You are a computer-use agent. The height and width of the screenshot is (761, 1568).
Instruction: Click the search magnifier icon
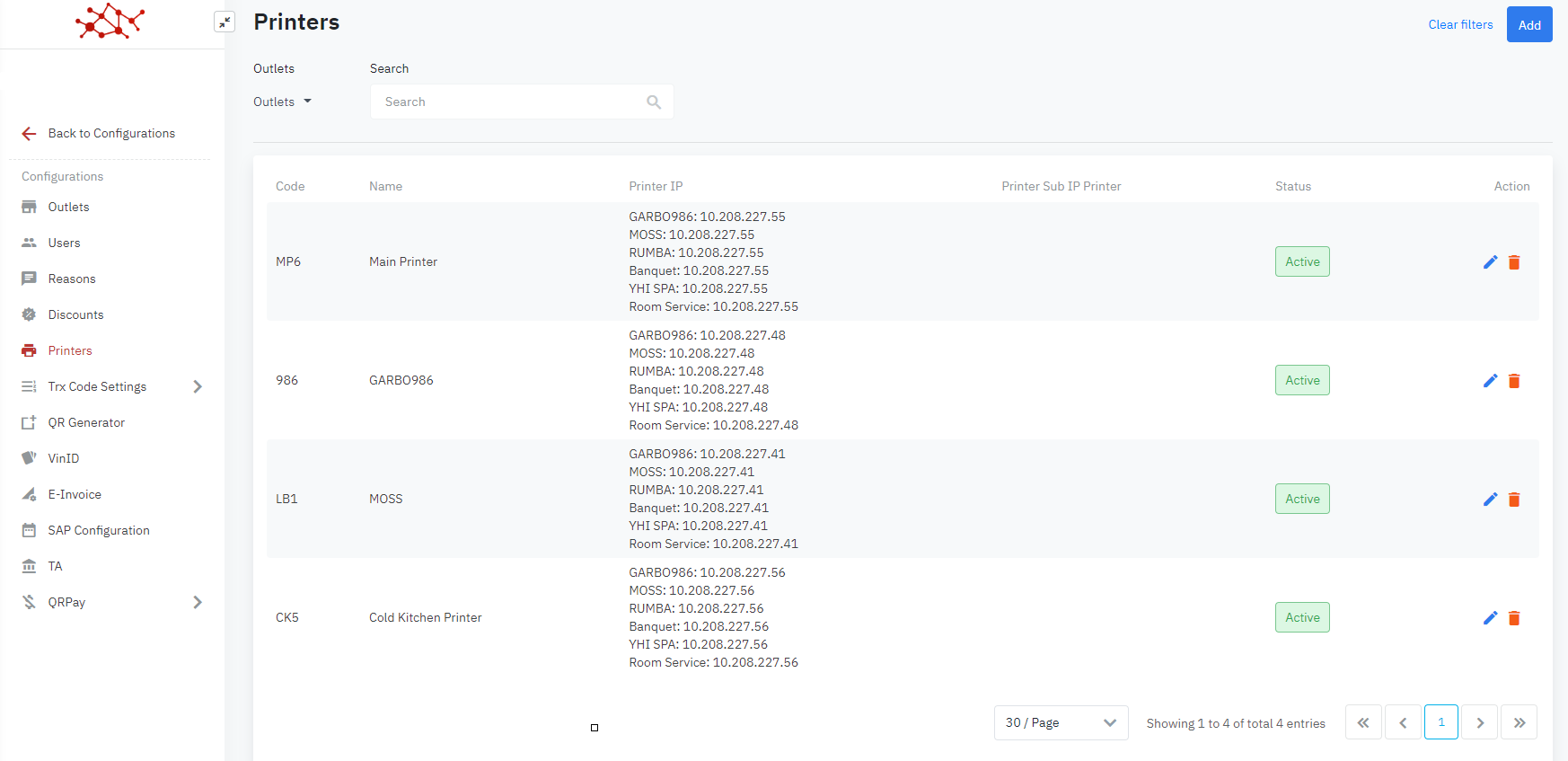[654, 102]
